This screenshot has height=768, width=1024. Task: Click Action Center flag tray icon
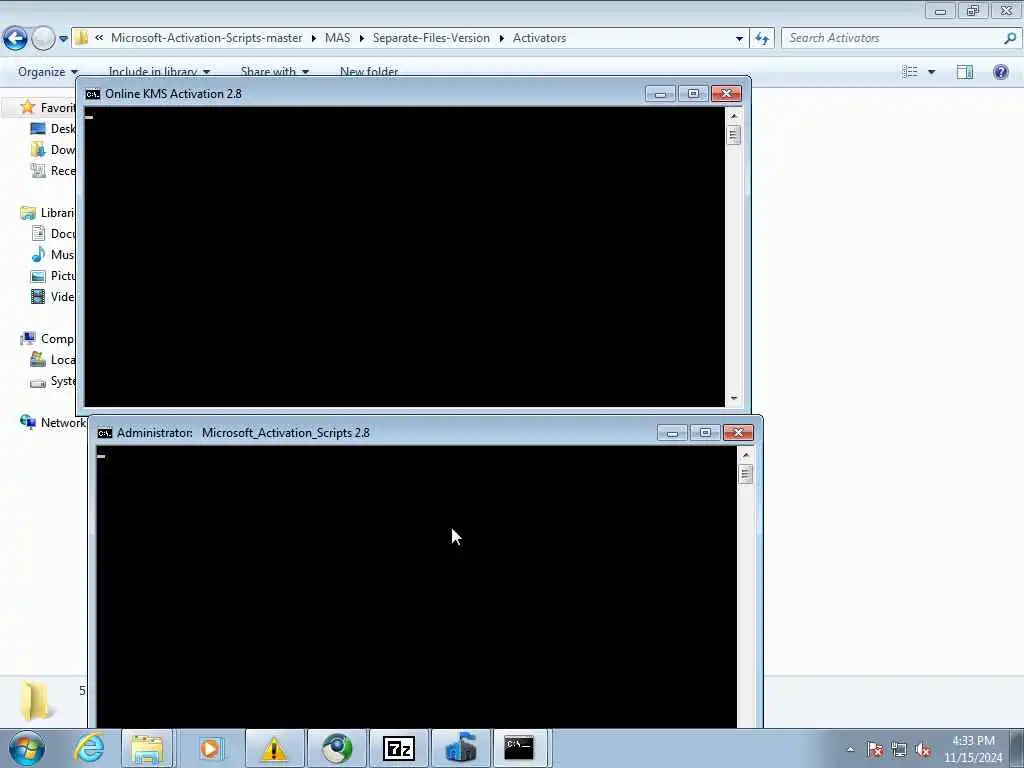(x=875, y=750)
